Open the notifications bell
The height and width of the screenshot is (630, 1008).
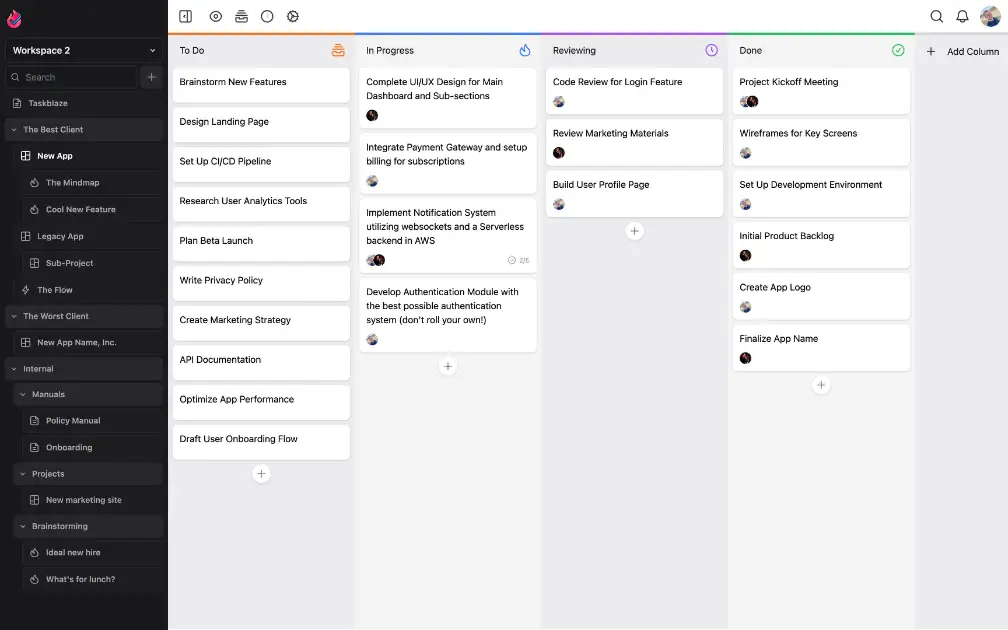coord(961,16)
